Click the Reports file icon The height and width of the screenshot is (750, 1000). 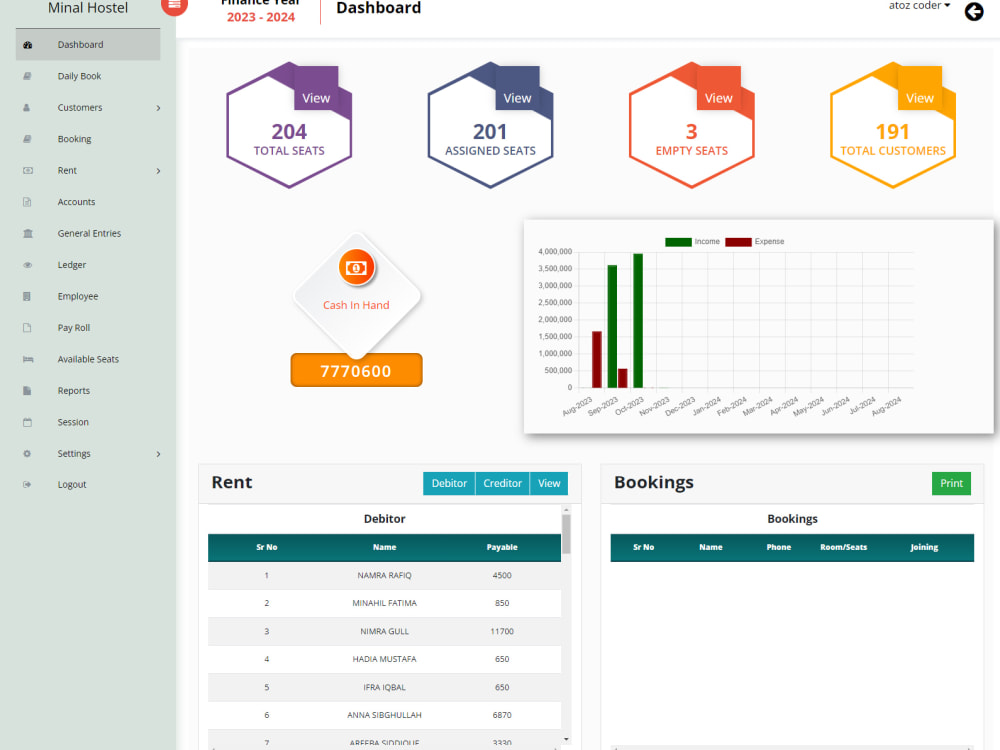click(x=27, y=391)
